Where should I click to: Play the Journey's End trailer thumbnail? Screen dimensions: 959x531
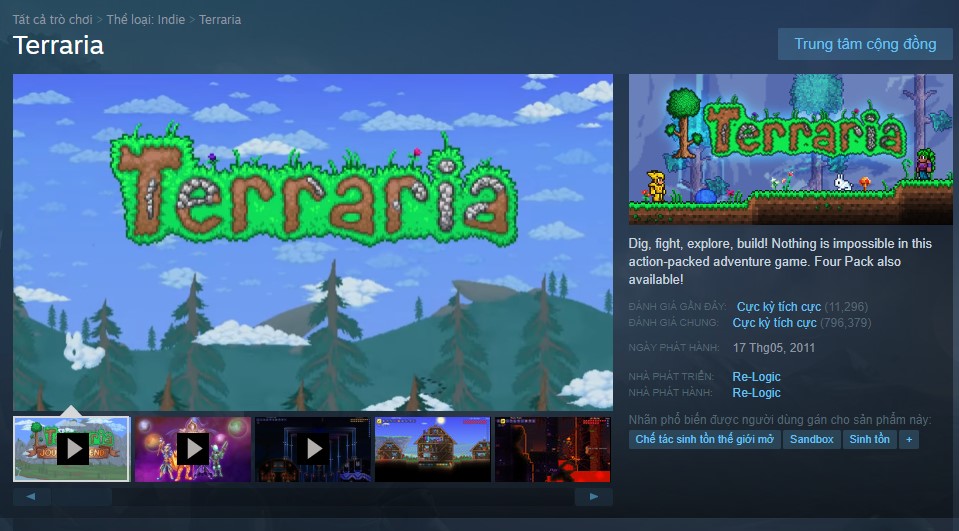coord(72,449)
